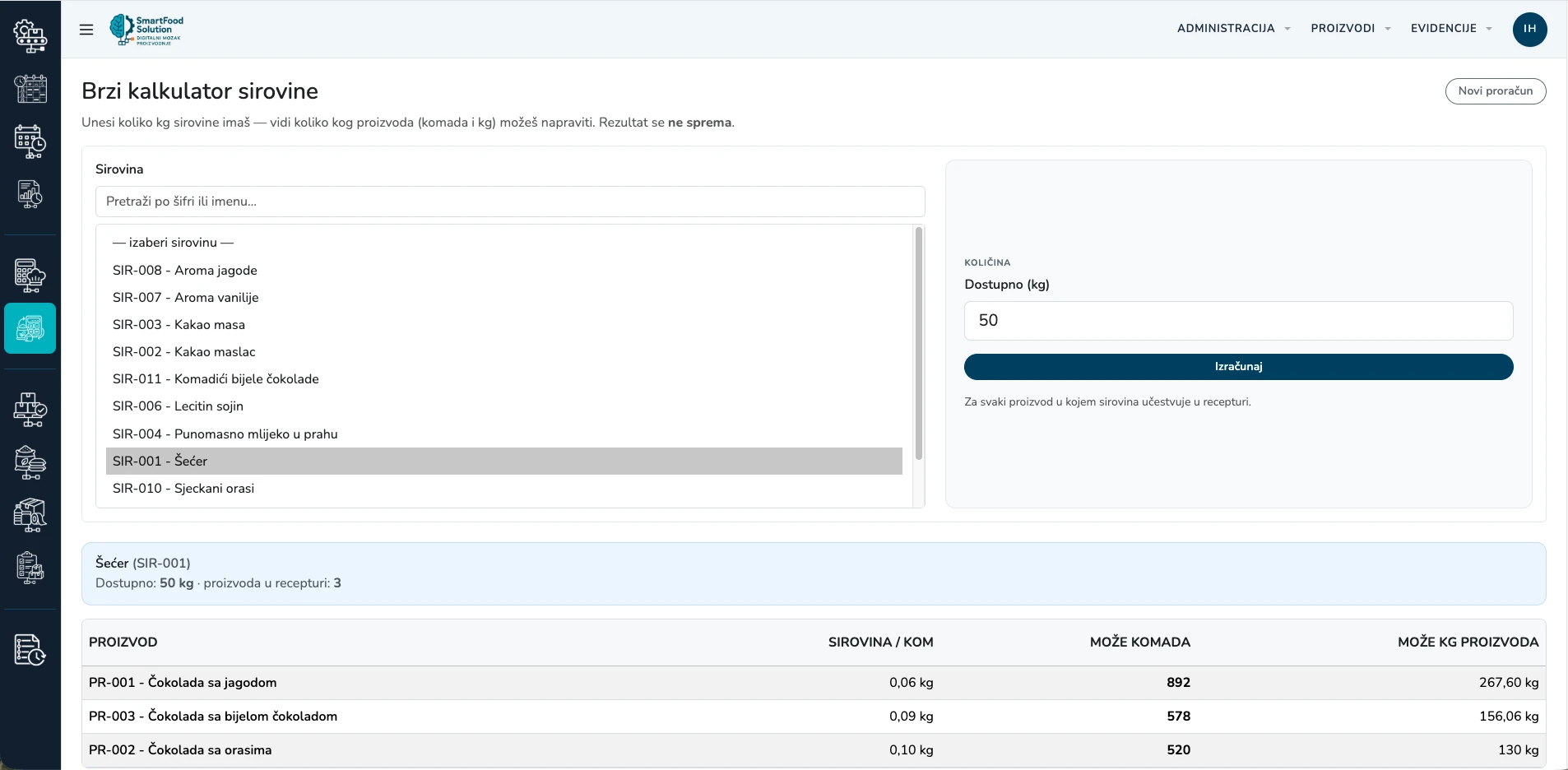This screenshot has height=770, width=1568.
Task: Select SIR-006 - Lecitin sojin
Action: pyautogui.click(x=504, y=406)
